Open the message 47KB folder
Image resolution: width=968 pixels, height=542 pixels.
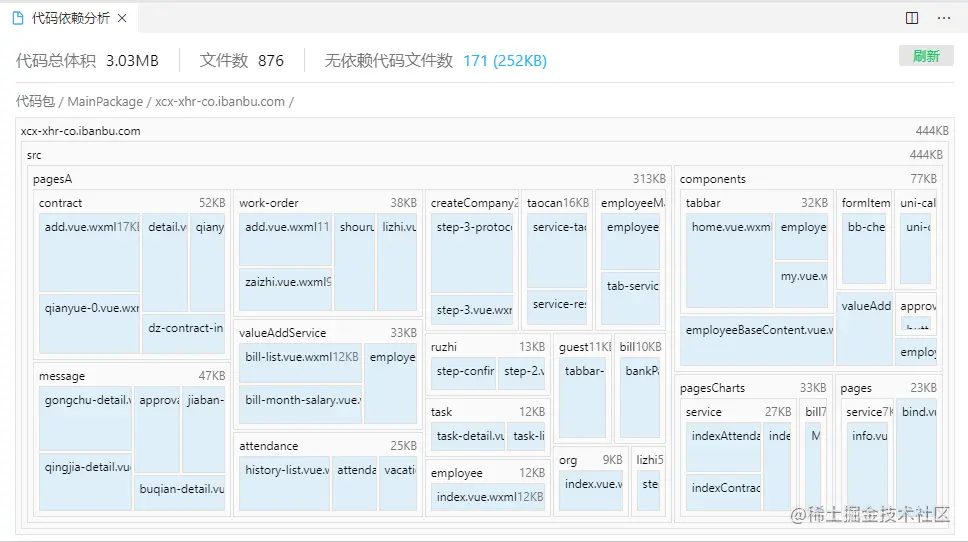[131, 375]
